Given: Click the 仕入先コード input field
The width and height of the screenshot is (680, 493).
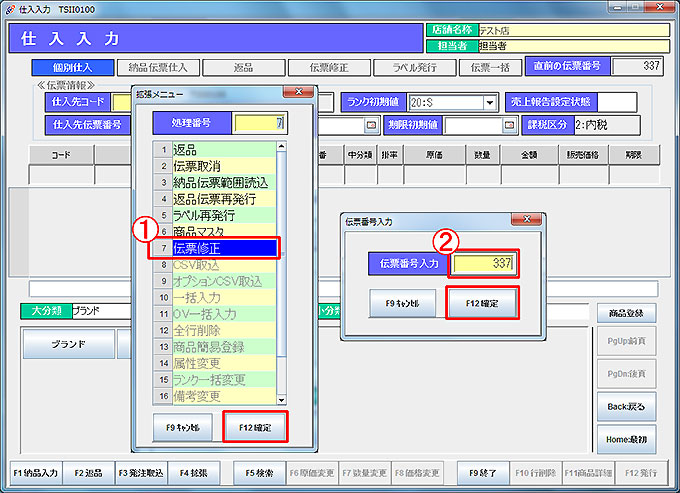Looking at the screenshot, I should click(x=122, y=103).
